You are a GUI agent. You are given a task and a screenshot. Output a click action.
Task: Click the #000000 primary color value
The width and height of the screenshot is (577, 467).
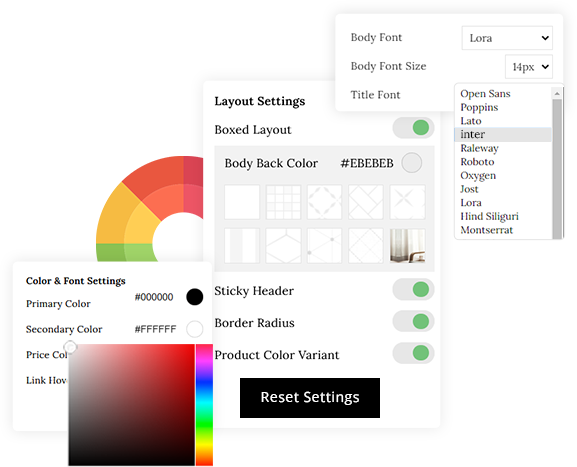click(154, 297)
